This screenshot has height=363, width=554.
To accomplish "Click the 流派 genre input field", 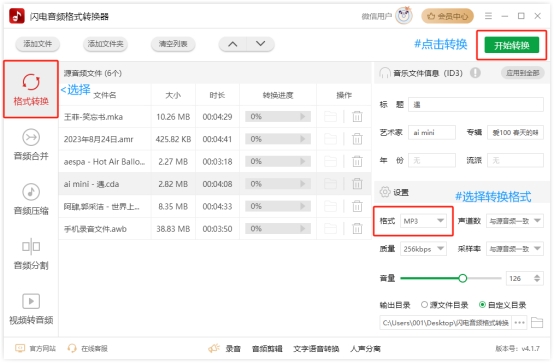I will point(515,160).
